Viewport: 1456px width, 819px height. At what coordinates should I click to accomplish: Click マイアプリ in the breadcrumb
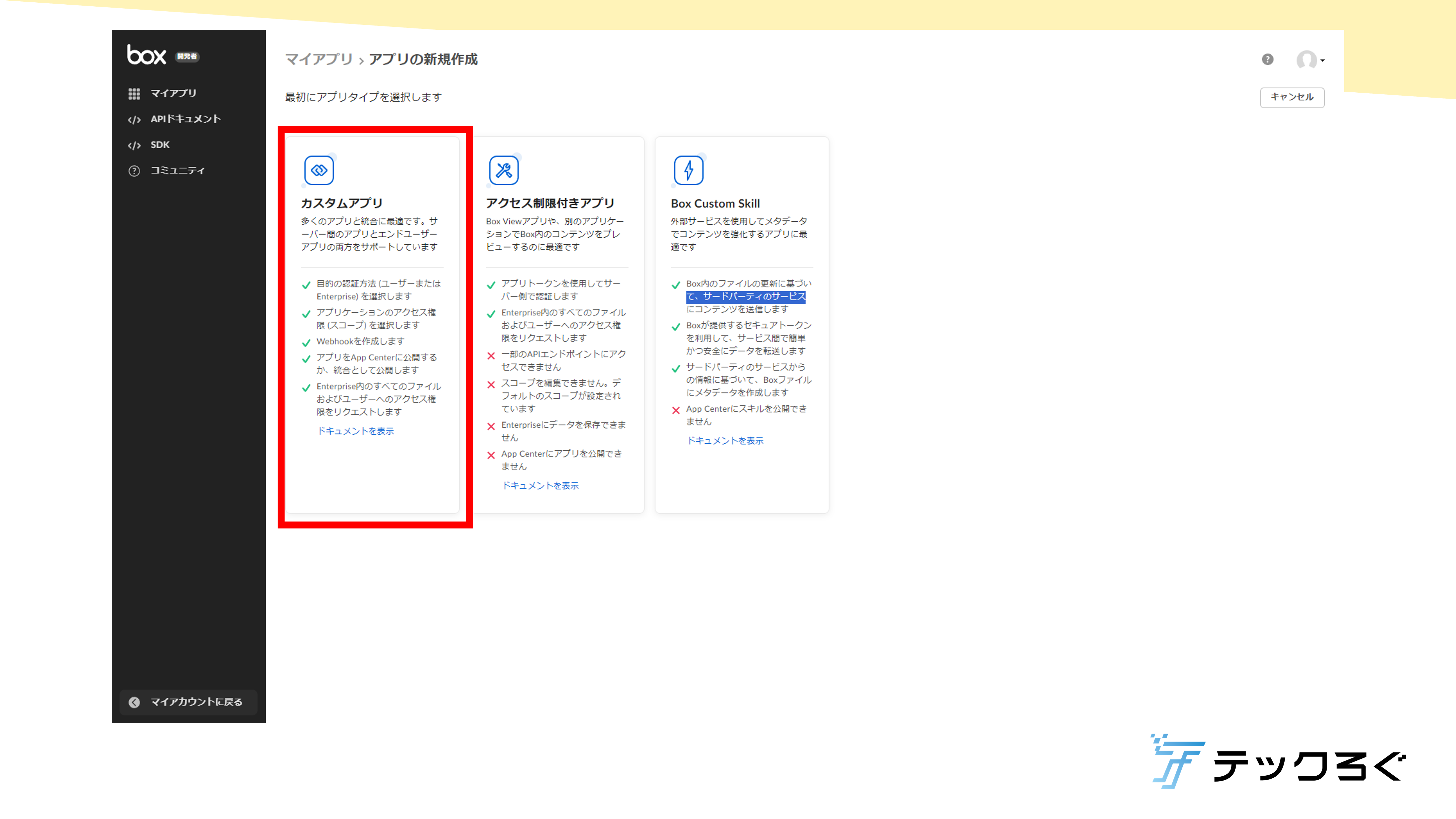click(x=319, y=59)
